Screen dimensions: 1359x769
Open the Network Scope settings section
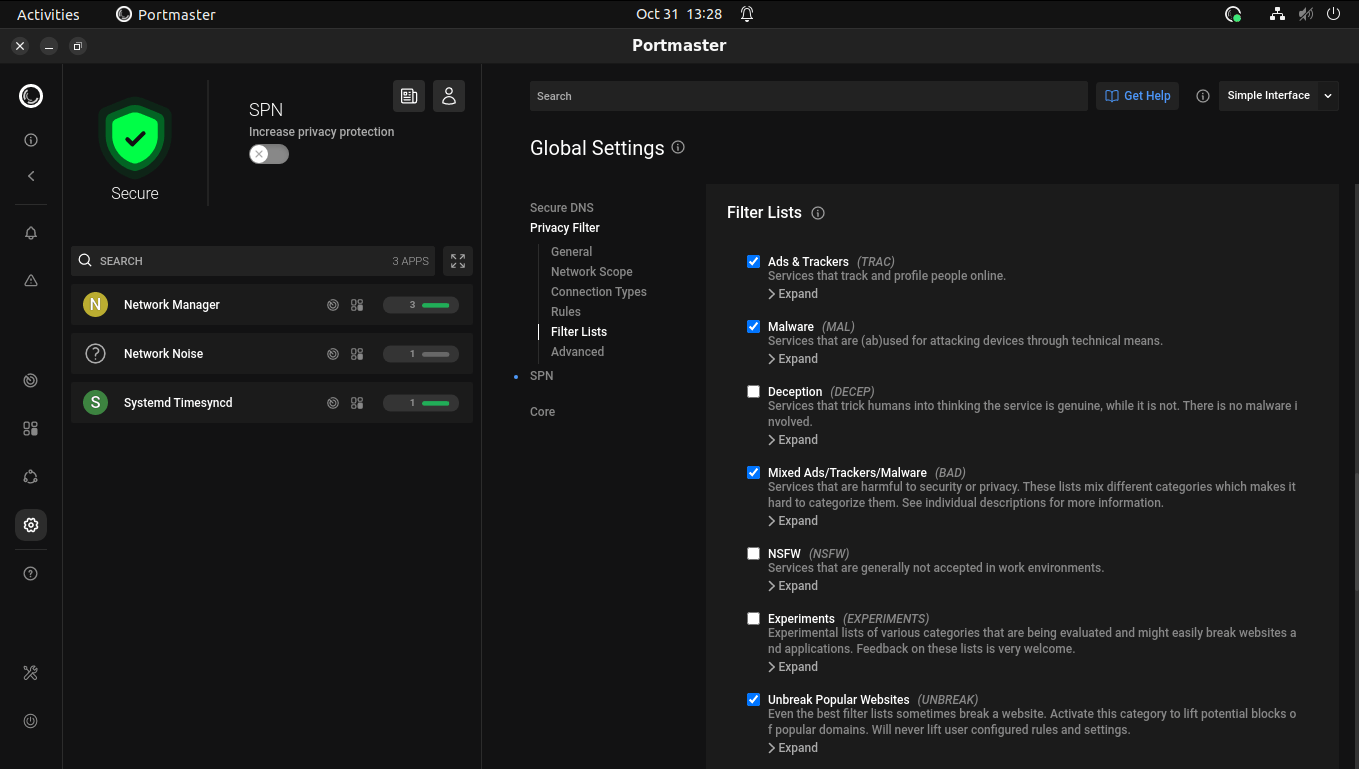click(591, 271)
